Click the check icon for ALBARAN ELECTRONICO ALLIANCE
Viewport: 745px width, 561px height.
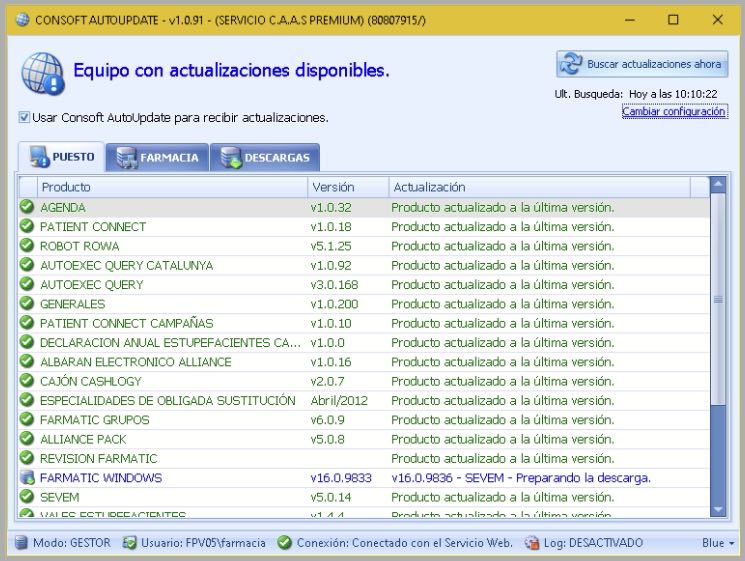27,361
